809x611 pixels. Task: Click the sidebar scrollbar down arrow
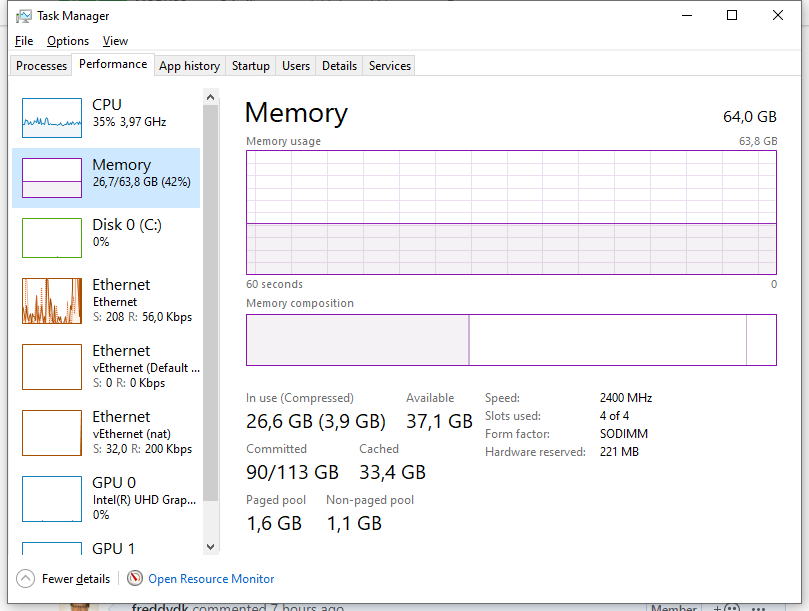(210, 547)
